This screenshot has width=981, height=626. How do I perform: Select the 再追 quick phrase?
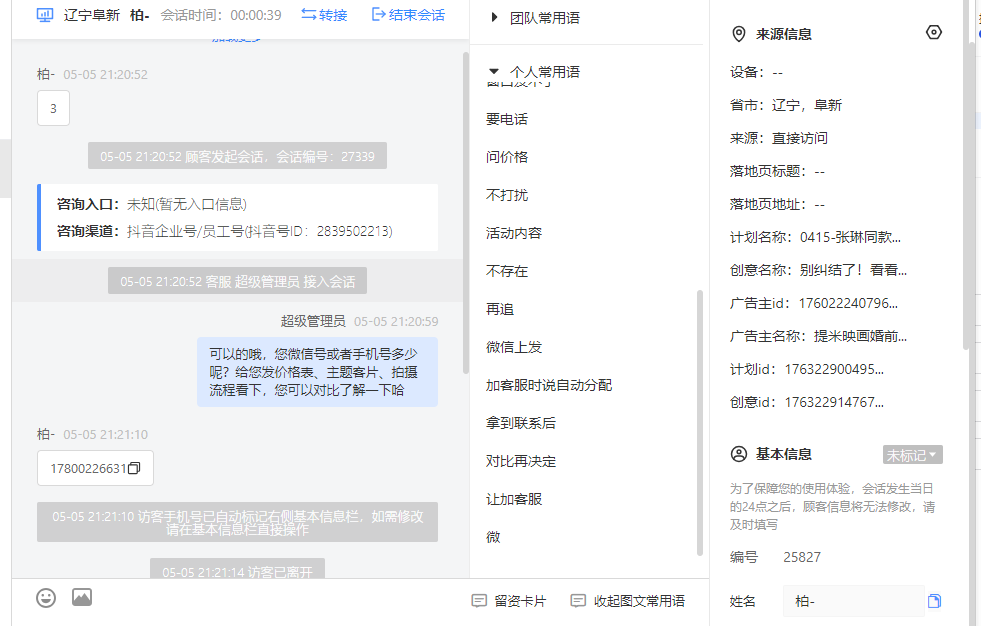click(x=500, y=310)
